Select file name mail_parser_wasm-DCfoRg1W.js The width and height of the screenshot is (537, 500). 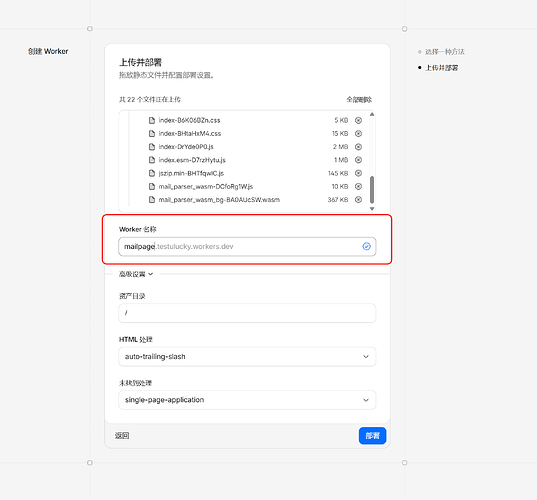click(x=206, y=187)
